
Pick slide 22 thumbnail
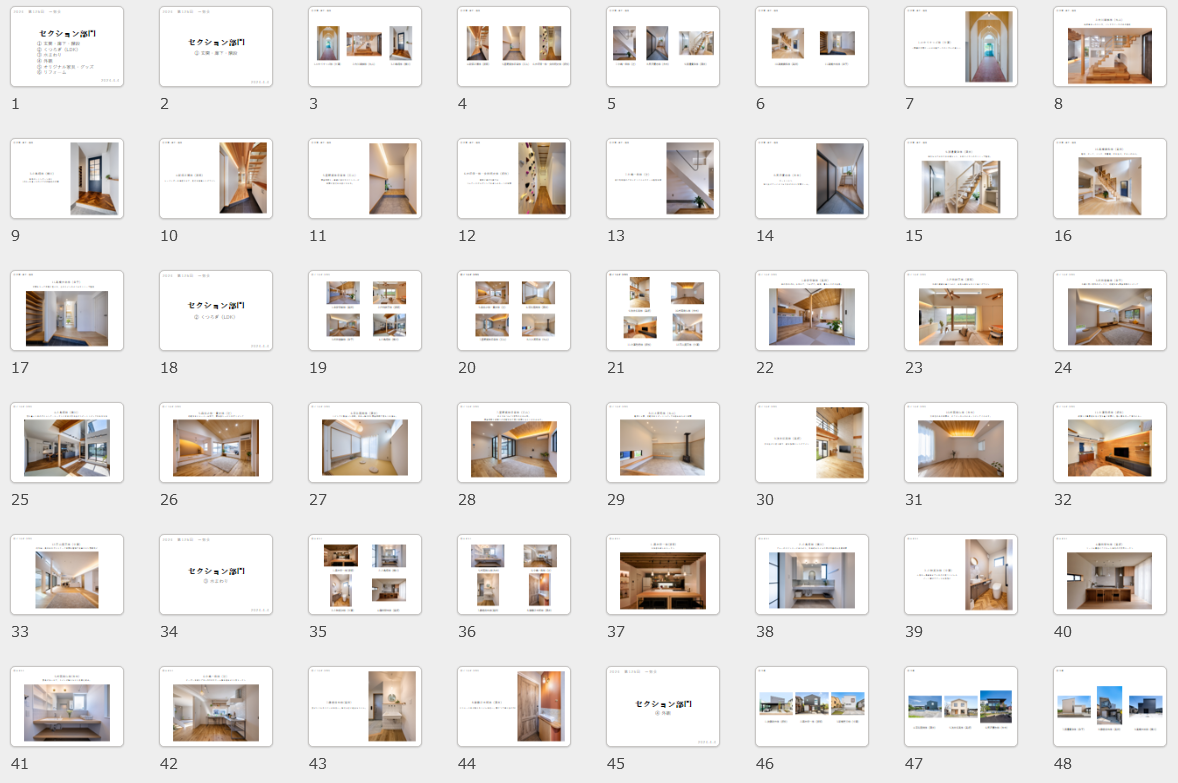click(x=812, y=311)
